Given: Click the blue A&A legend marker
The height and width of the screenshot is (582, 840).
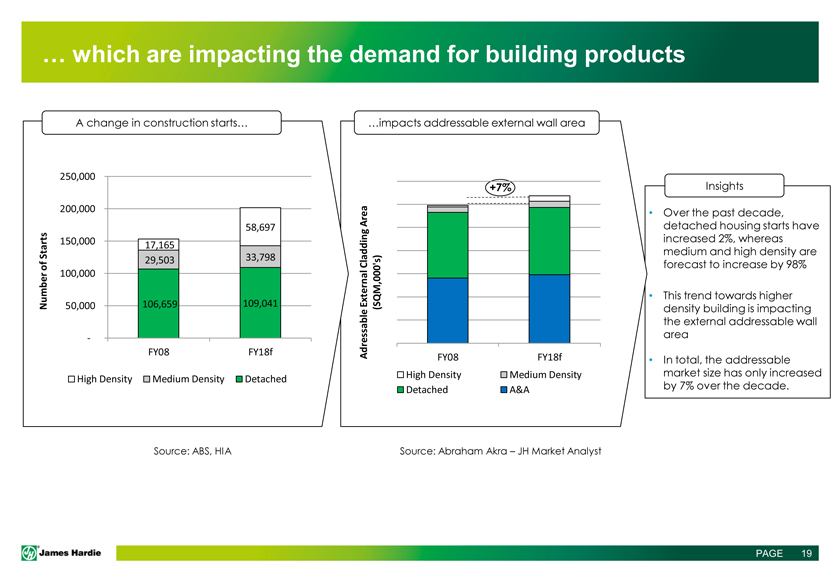Looking at the screenshot, I should tap(502, 390).
